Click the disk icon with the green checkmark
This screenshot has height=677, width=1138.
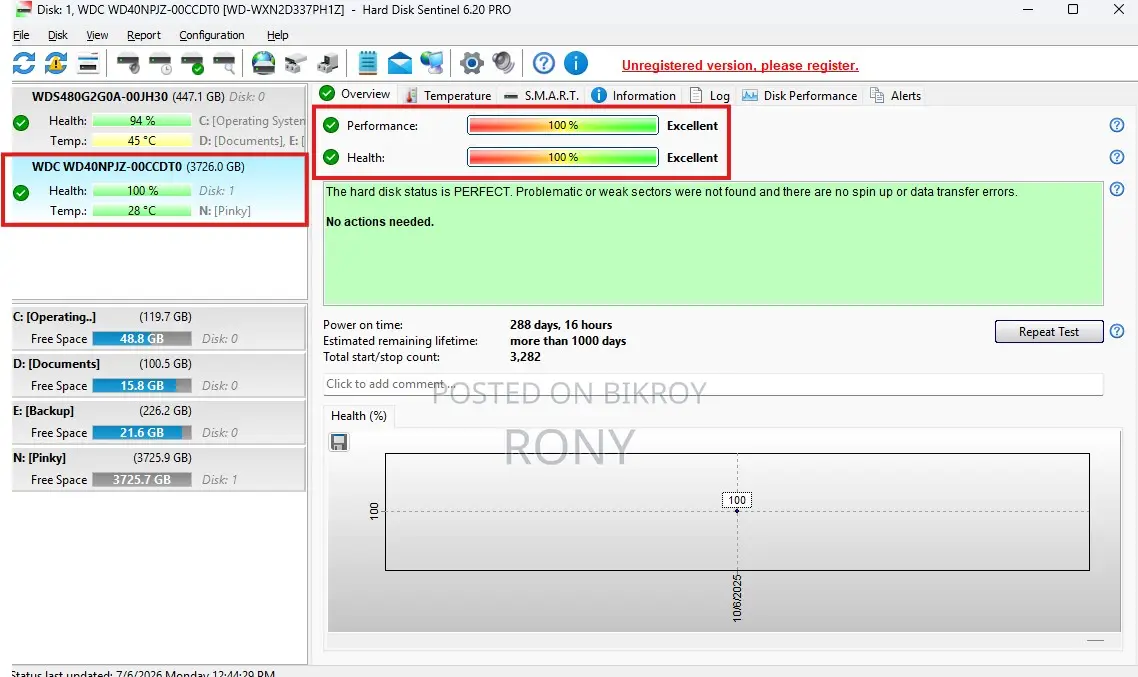[x=192, y=64]
